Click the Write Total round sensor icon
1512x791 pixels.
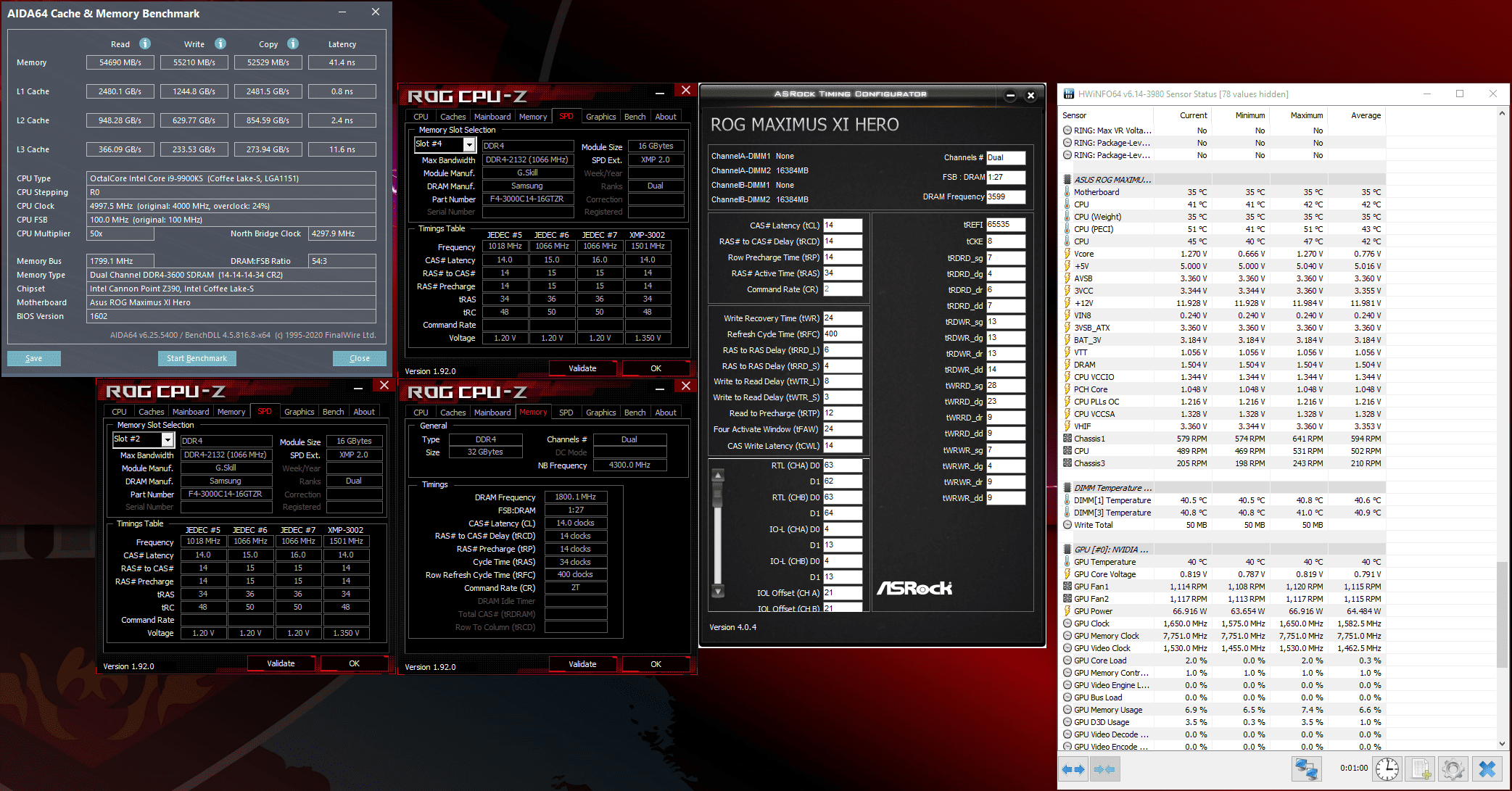(x=1067, y=525)
